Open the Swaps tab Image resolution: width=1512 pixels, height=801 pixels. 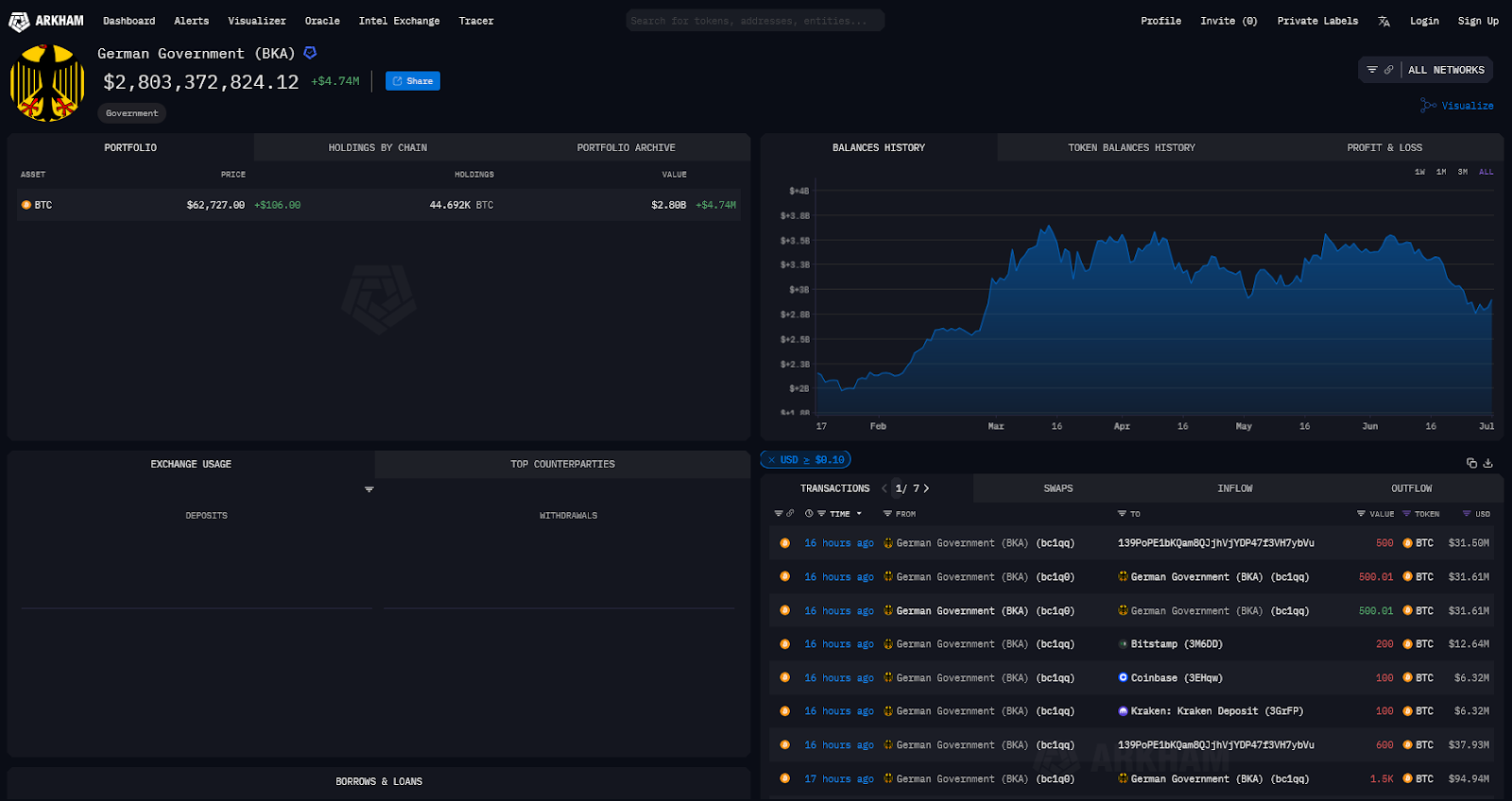1057,488
